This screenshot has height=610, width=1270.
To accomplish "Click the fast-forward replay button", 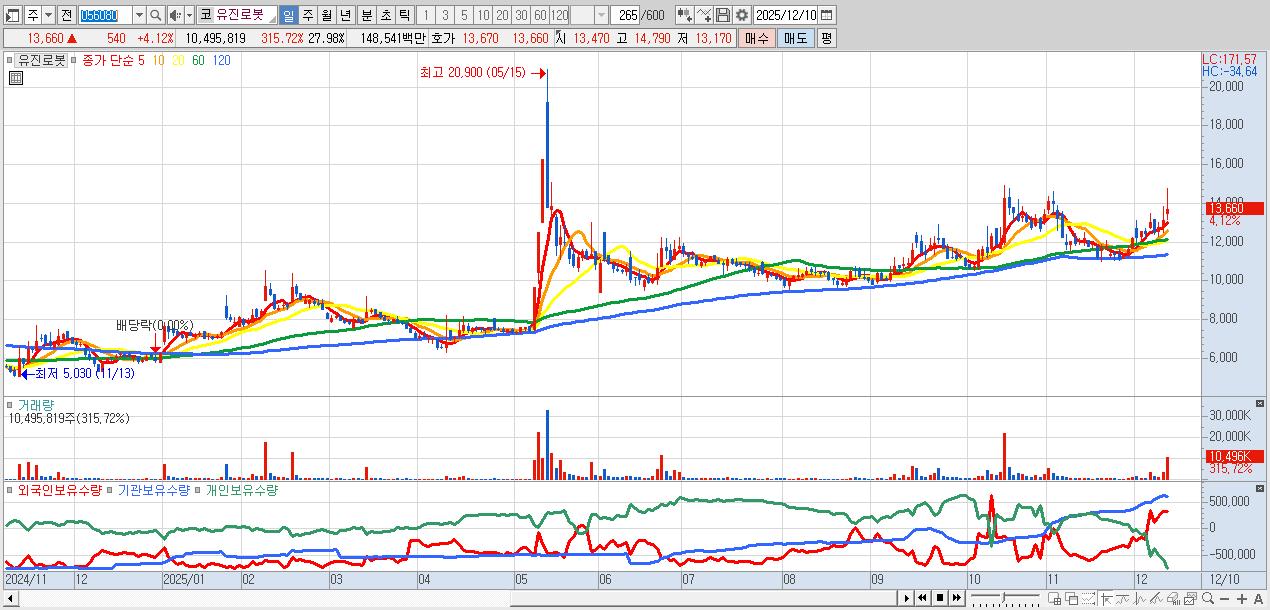I will [x=957, y=598].
